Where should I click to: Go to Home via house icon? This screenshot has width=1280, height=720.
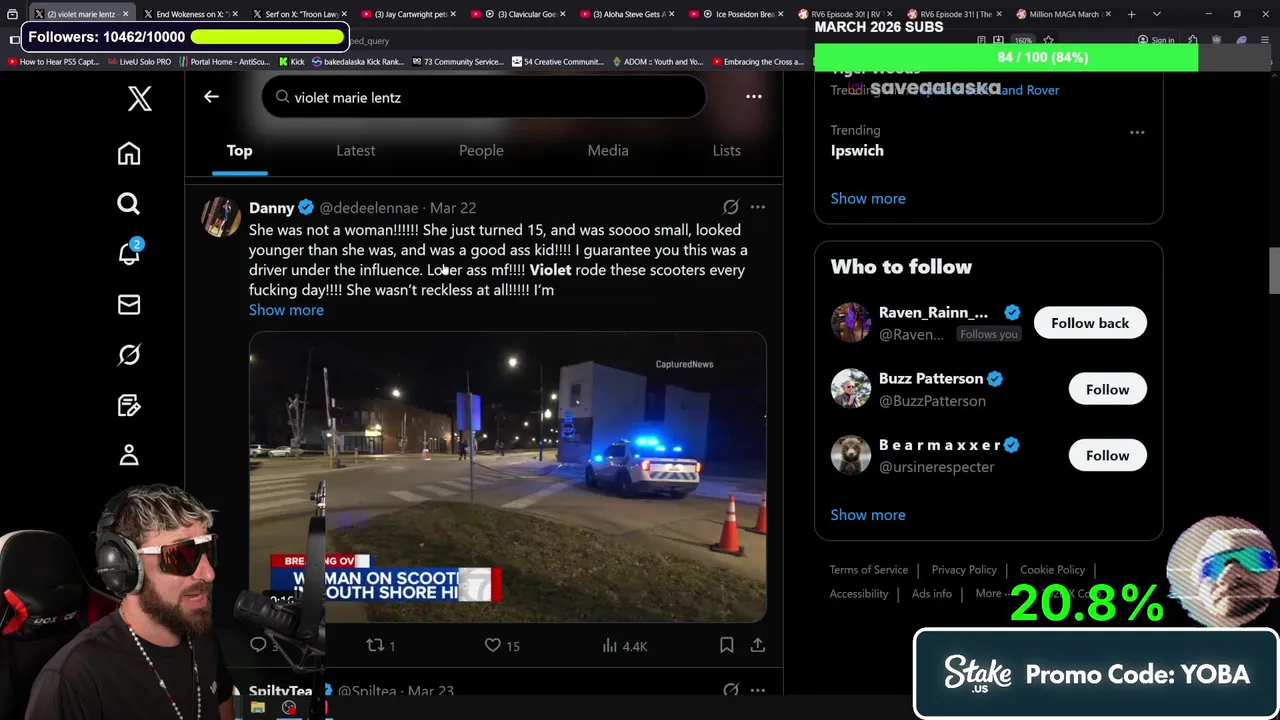click(x=129, y=153)
